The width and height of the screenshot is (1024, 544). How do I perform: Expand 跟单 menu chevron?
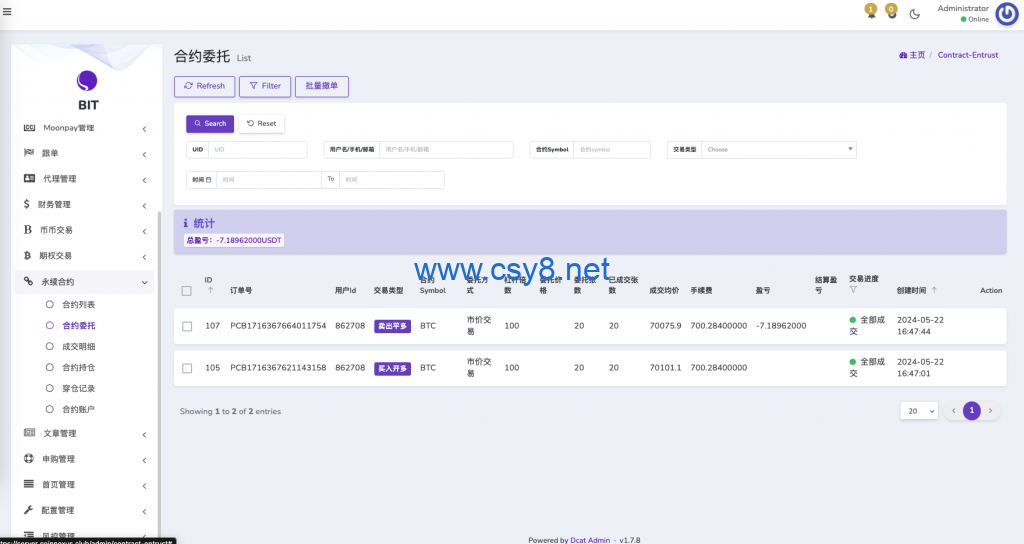point(144,154)
